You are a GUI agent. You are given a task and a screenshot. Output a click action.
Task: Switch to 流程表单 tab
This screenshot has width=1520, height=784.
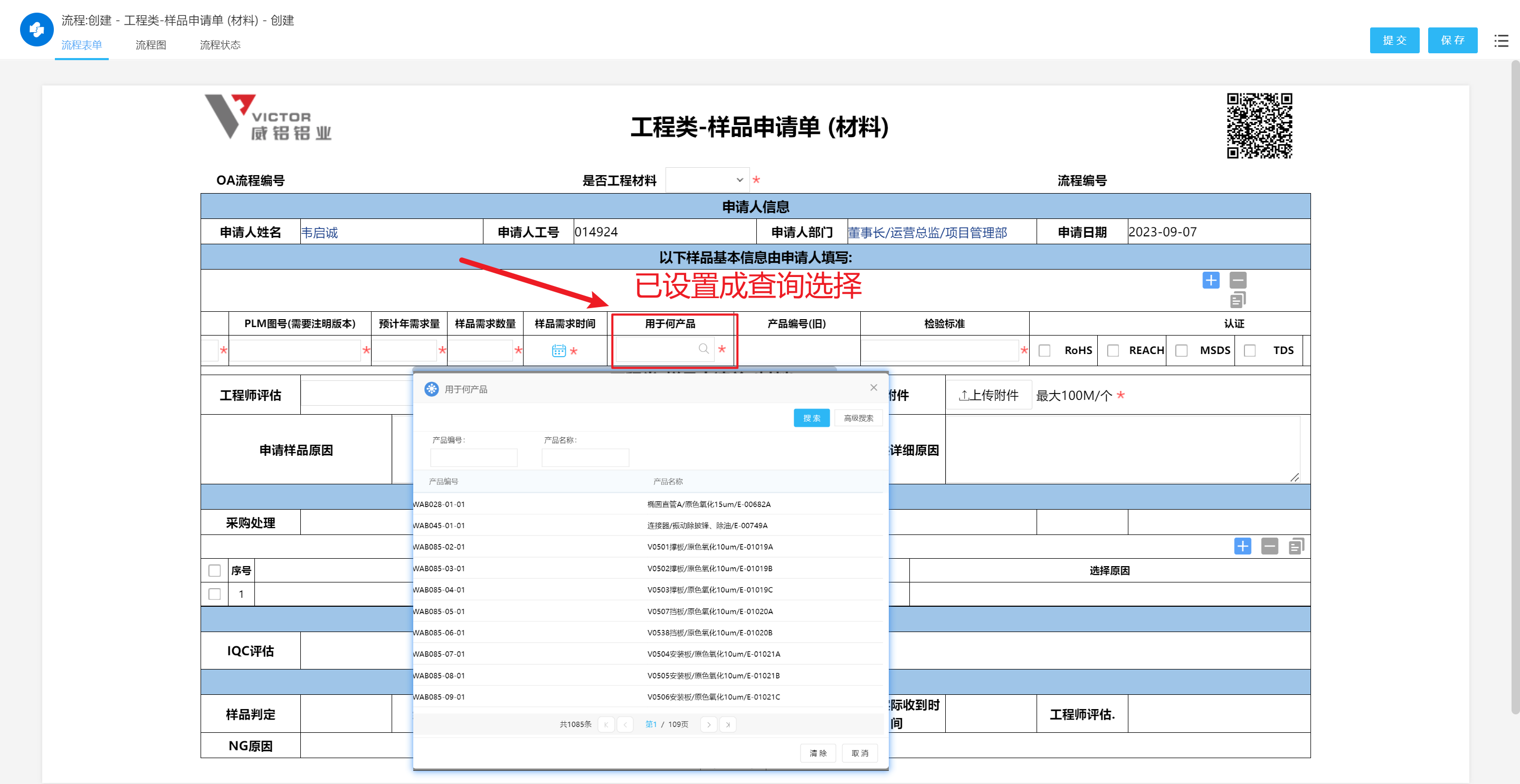(x=81, y=45)
